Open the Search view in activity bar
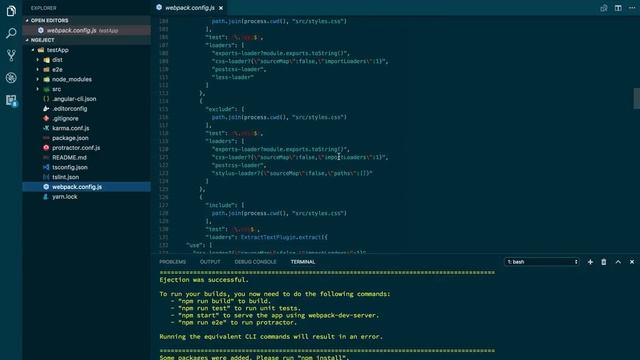Image resolution: width=640 pixels, height=360 pixels. click(11, 33)
